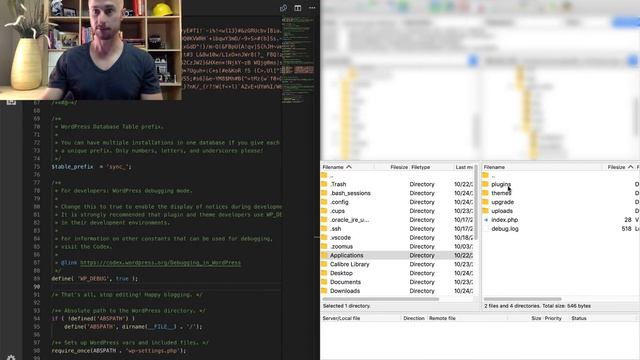
Task: Click the Status queue column header
Action: pos(579,318)
